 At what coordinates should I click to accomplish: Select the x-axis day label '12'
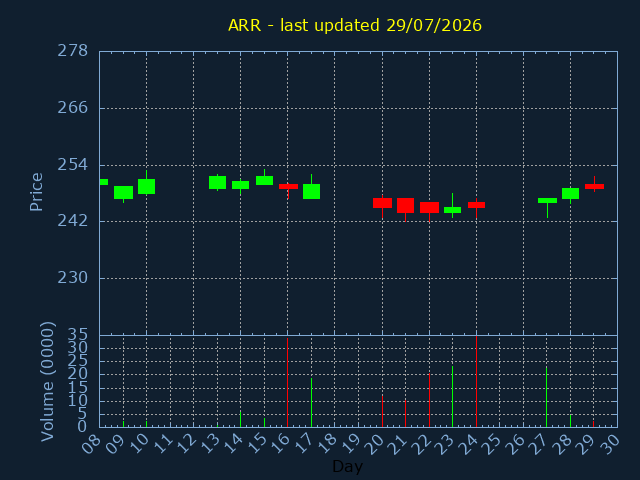click(187, 443)
